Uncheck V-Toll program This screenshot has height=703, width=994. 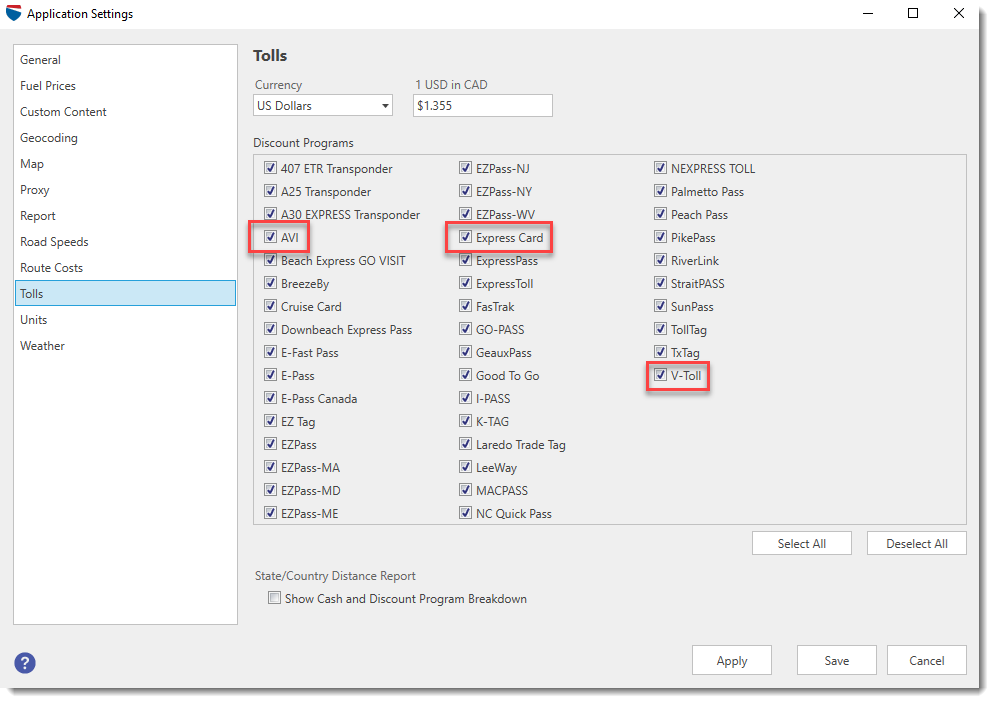click(x=661, y=375)
